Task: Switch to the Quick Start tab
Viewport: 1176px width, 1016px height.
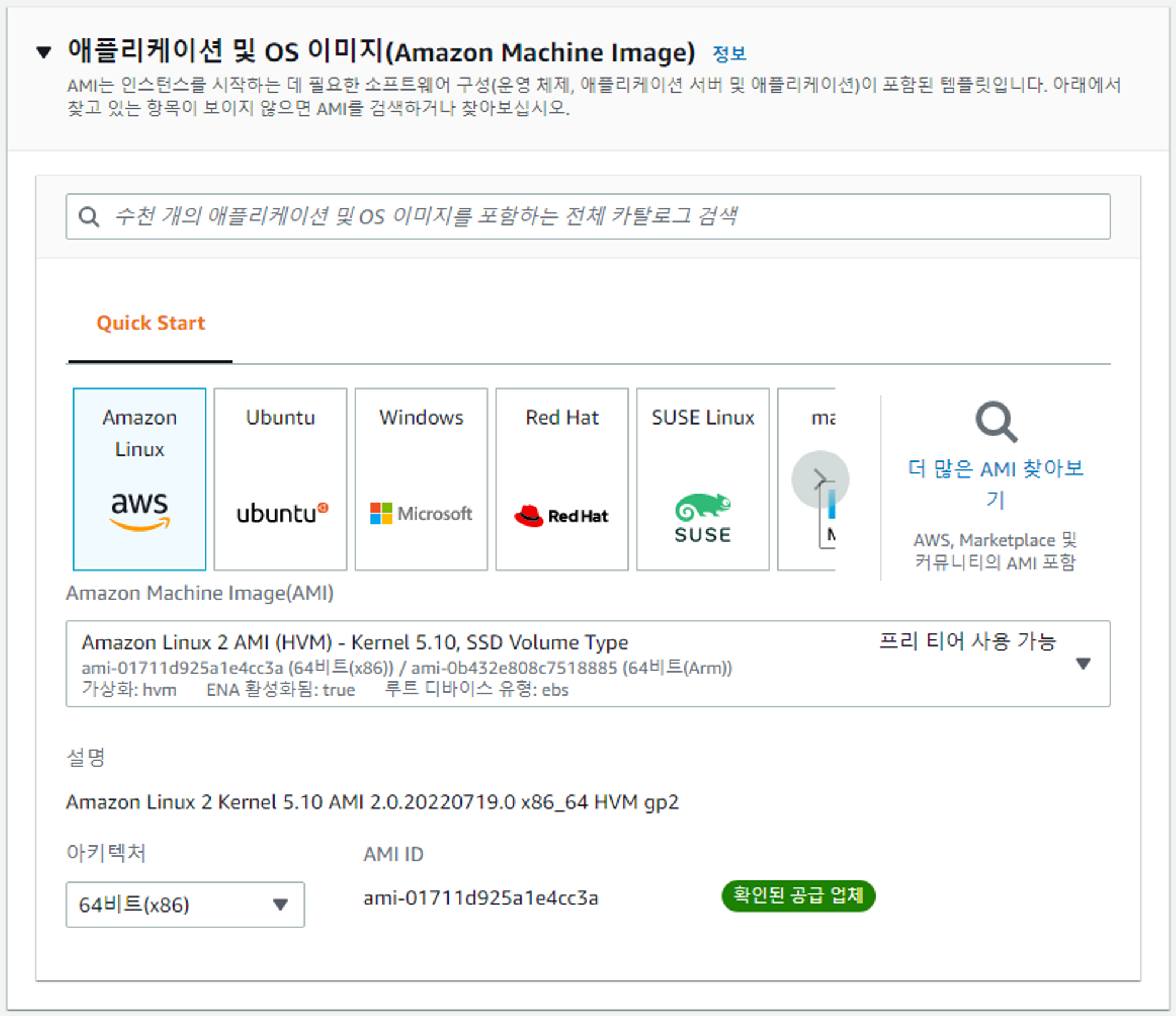Action: [151, 323]
